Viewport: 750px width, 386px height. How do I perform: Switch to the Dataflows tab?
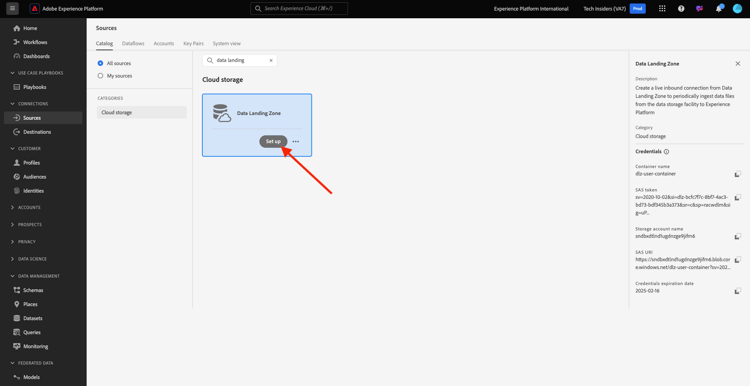click(133, 44)
